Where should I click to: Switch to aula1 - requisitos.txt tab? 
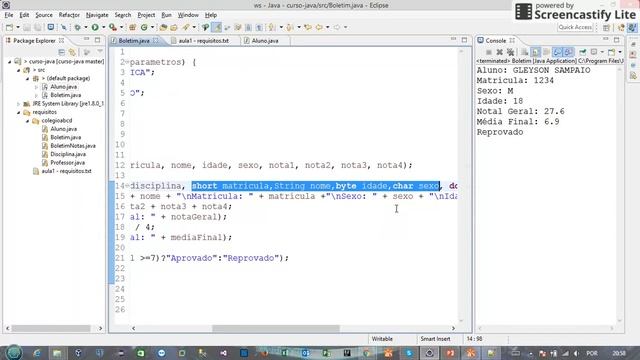click(x=203, y=41)
